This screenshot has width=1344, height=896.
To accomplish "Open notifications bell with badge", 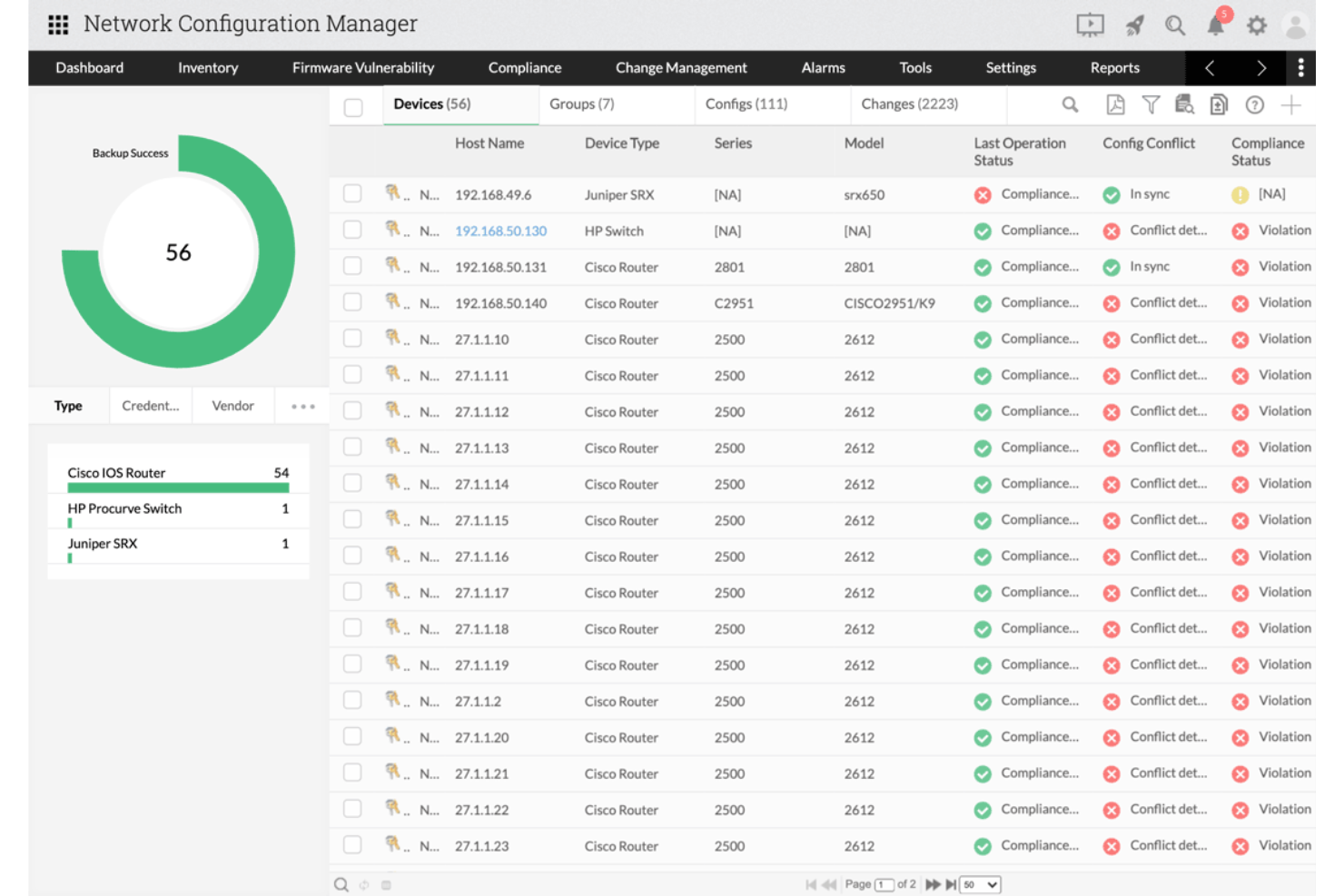I will pos(1215,25).
